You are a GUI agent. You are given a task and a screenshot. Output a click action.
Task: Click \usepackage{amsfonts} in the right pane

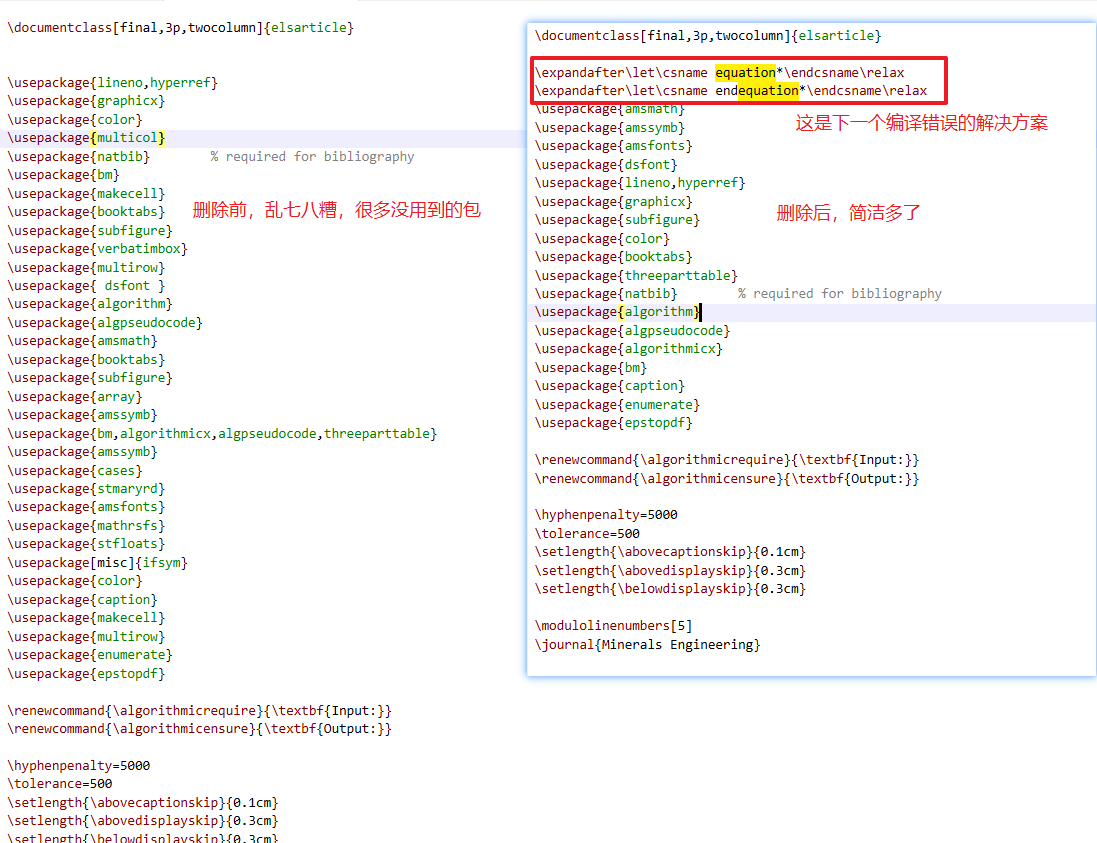tap(614, 146)
